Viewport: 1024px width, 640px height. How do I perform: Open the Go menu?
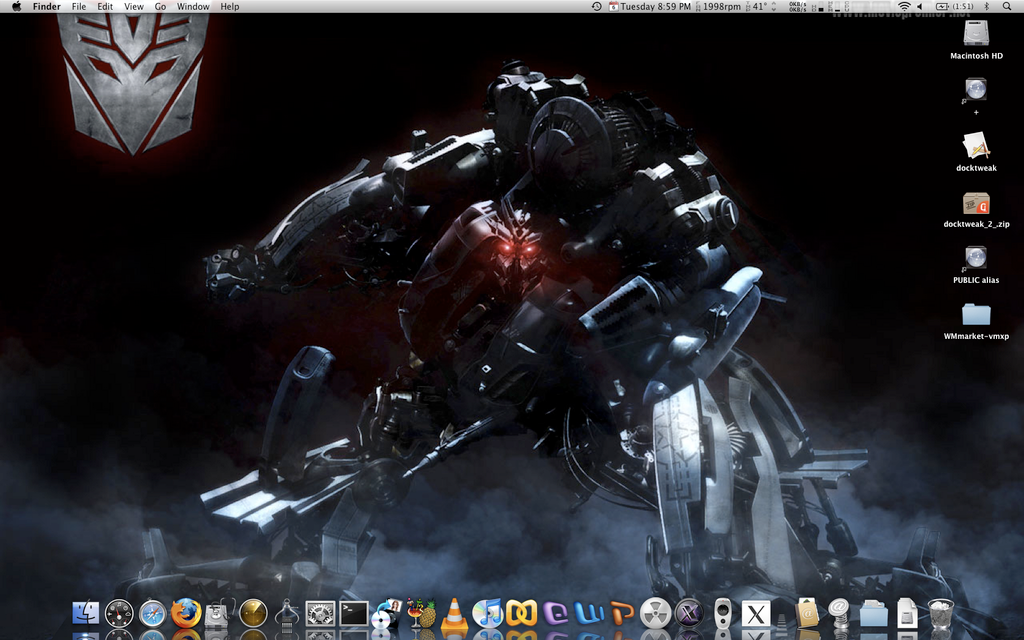tap(160, 7)
